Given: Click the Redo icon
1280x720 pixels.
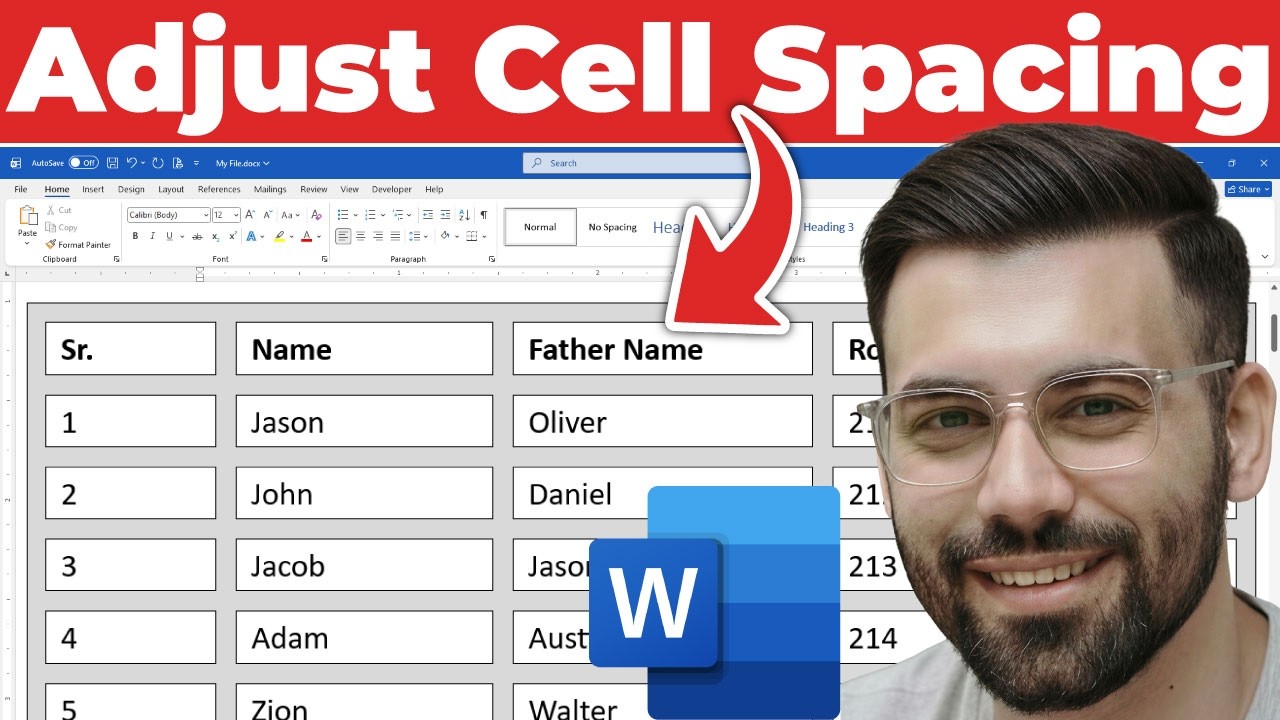Looking at the screenshot, I should pos(157,163).
